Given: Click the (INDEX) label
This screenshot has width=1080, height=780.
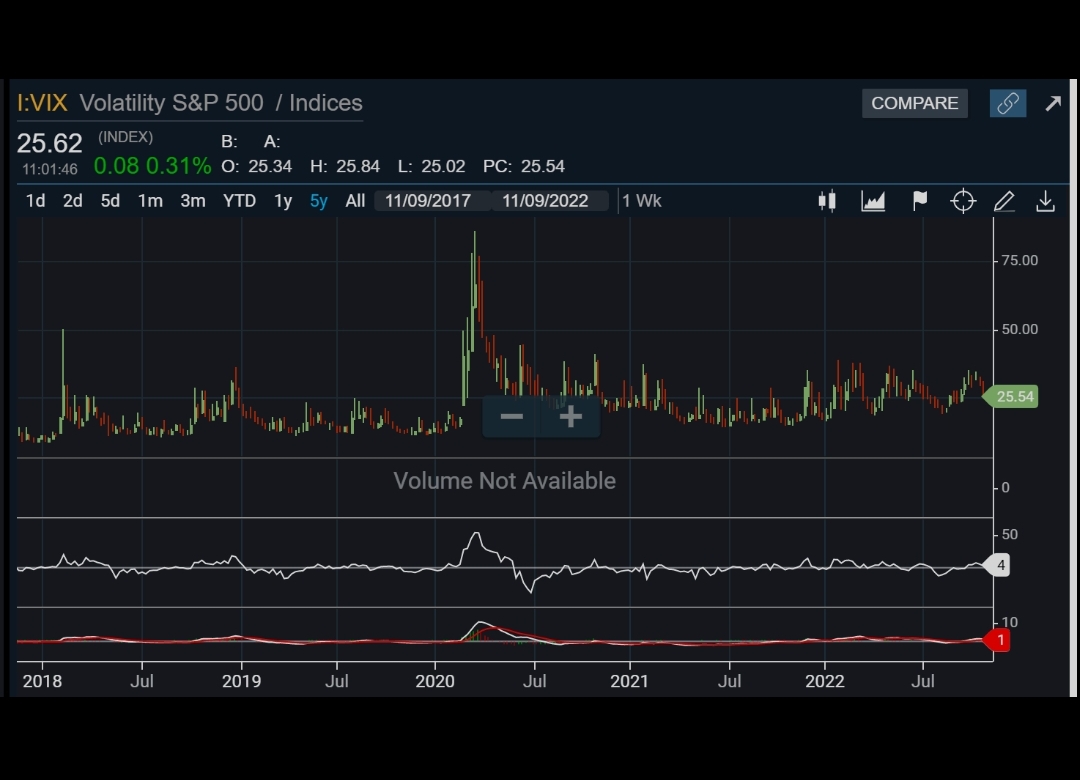Looking at the screenshot, I should pyautogui.click(x=125, y=137).
